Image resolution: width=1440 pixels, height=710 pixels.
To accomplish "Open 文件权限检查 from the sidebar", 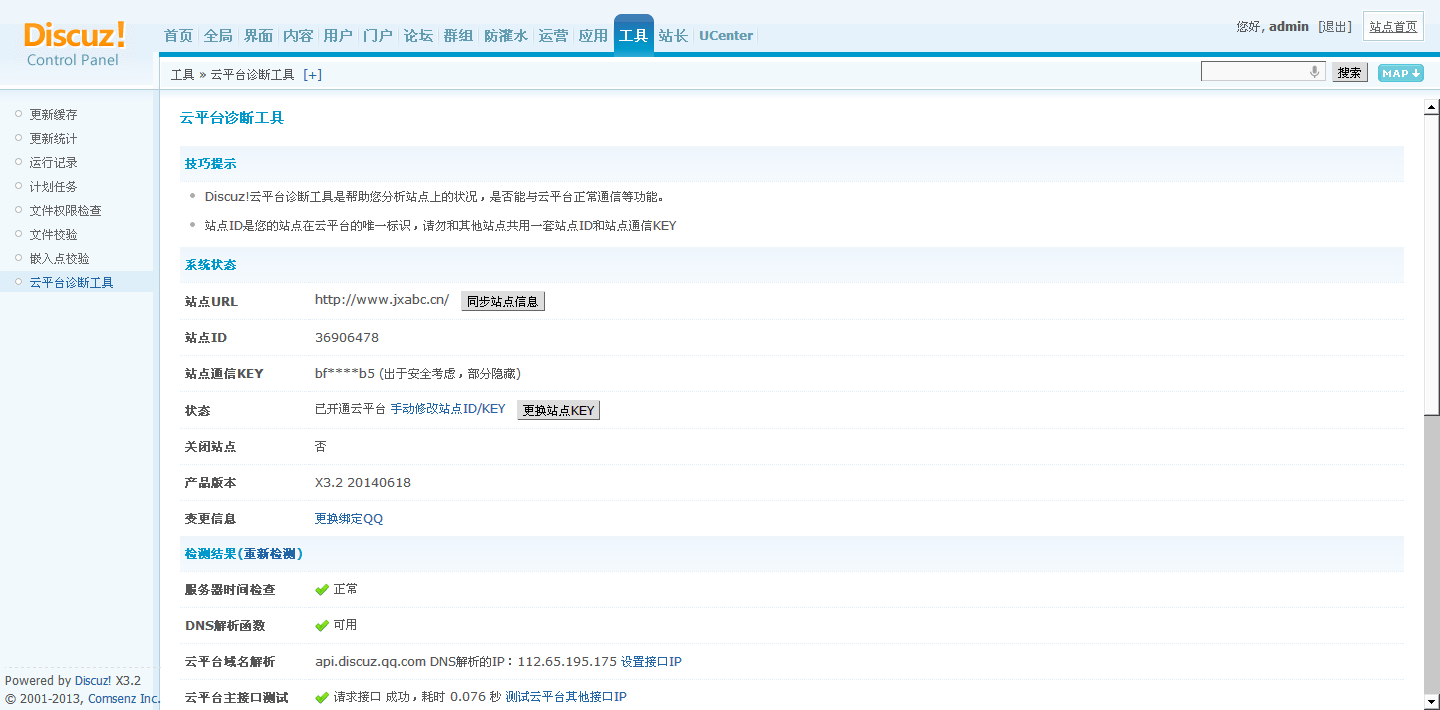I will 65,211.
